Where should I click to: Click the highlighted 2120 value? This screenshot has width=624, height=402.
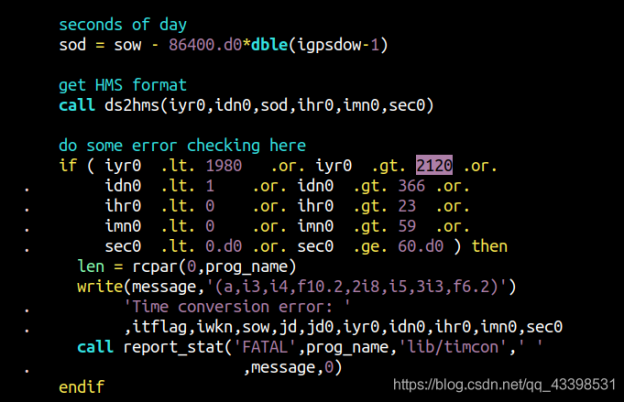pyautogui.click(x=435, y=165)
